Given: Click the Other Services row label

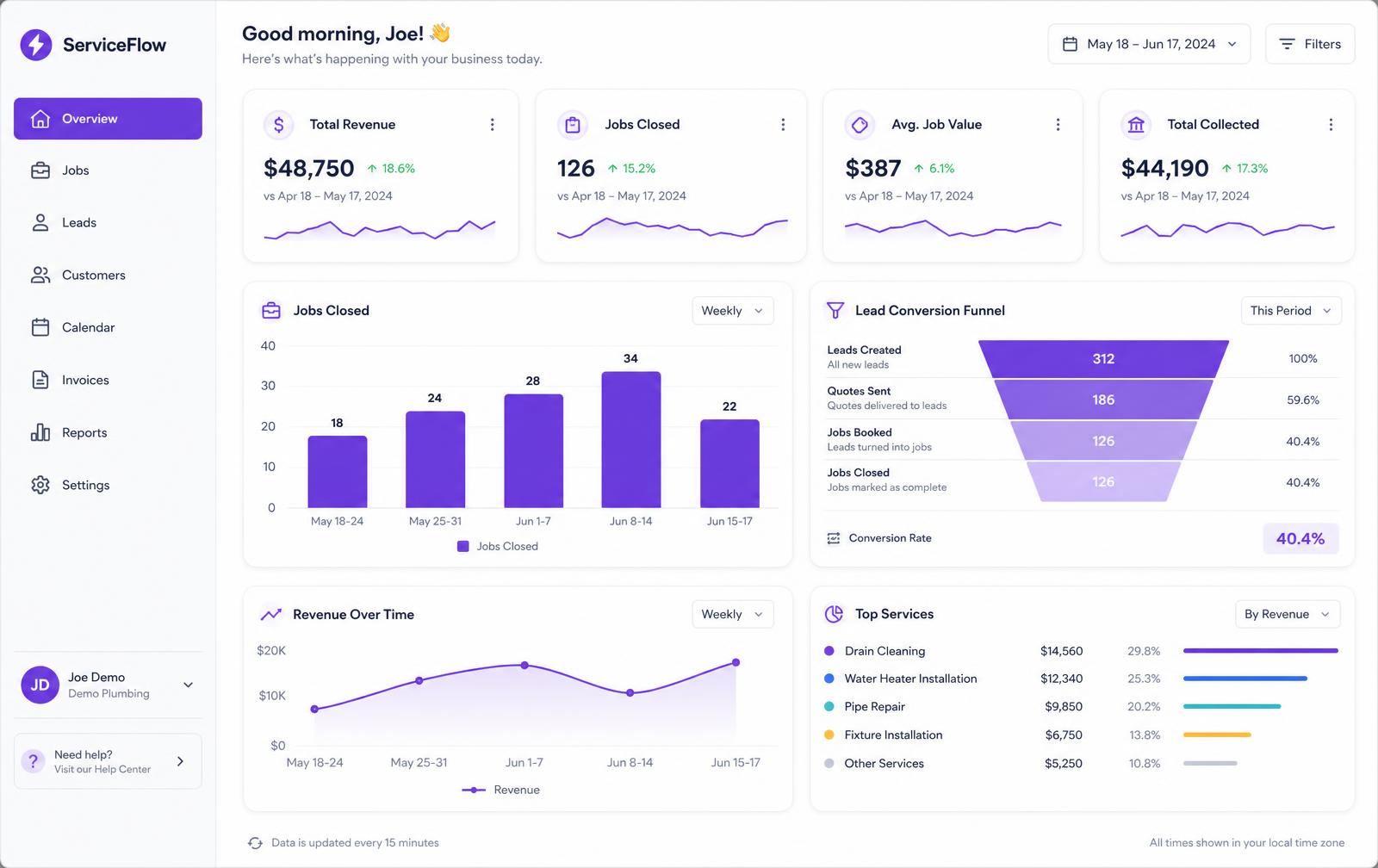Looking at the screenshot, I should pyautogui.click(x=884, y=764).
